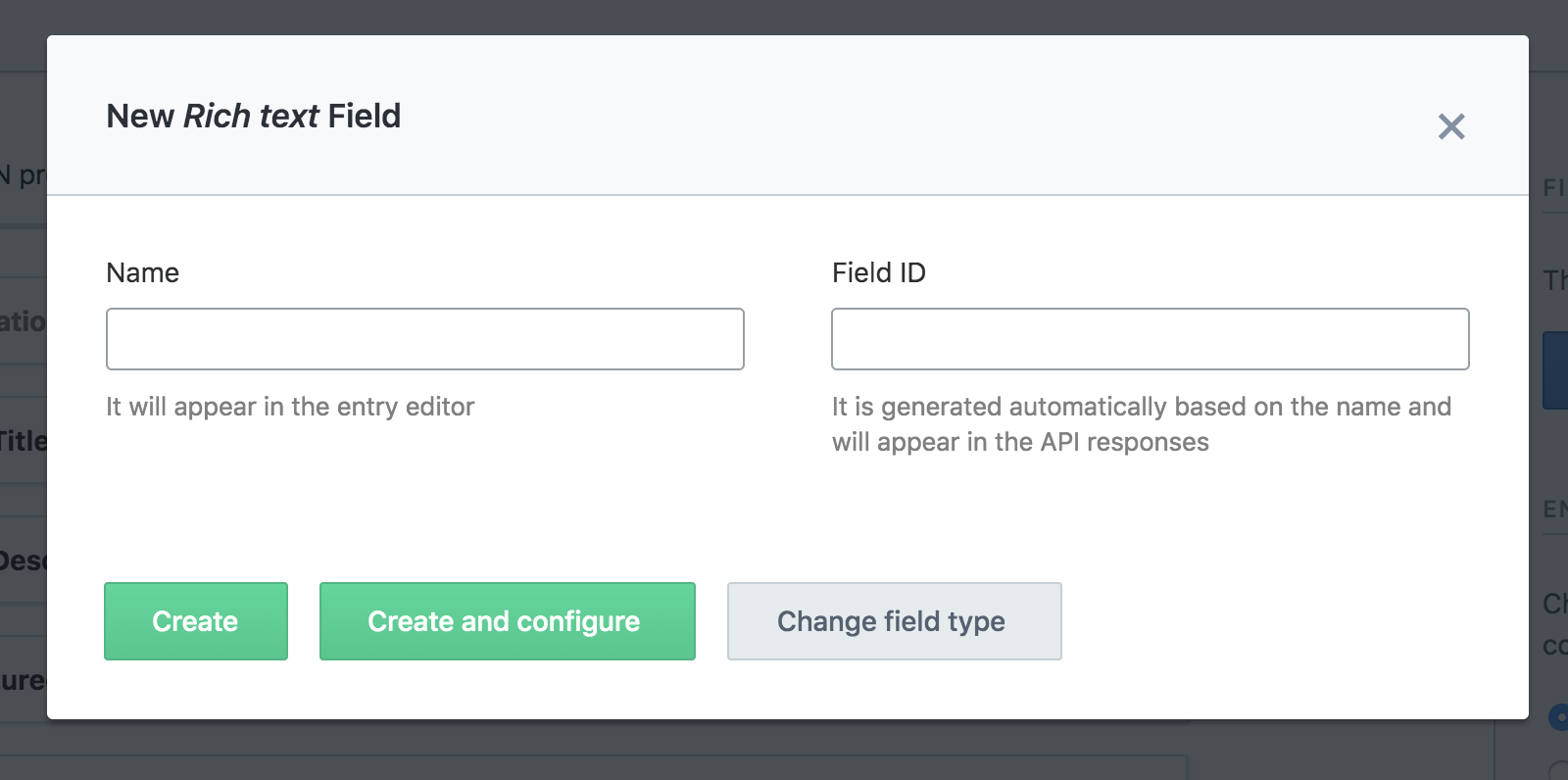Click the "It will appear in the entry editor" hint
Screen dimensions: 1568x780
tap(290, 407)
